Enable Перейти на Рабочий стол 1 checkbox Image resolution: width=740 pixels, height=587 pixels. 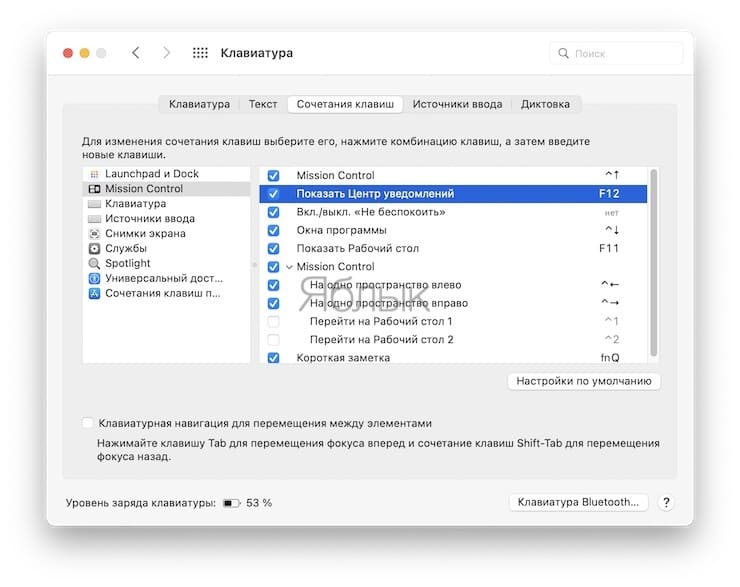273,322
